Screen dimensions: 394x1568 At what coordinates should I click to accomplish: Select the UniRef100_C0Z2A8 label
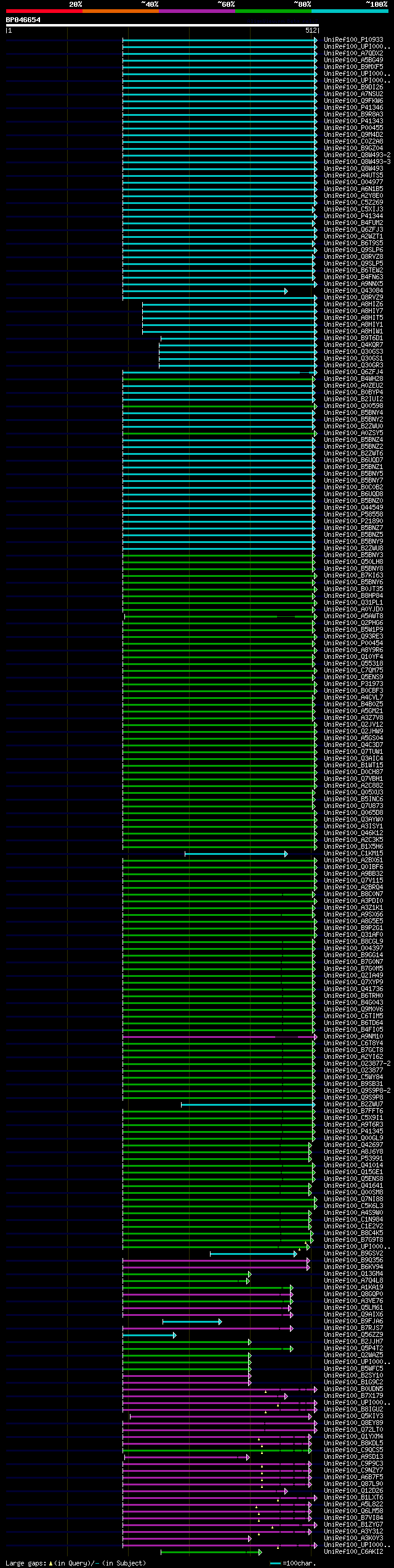click(353, 142)
